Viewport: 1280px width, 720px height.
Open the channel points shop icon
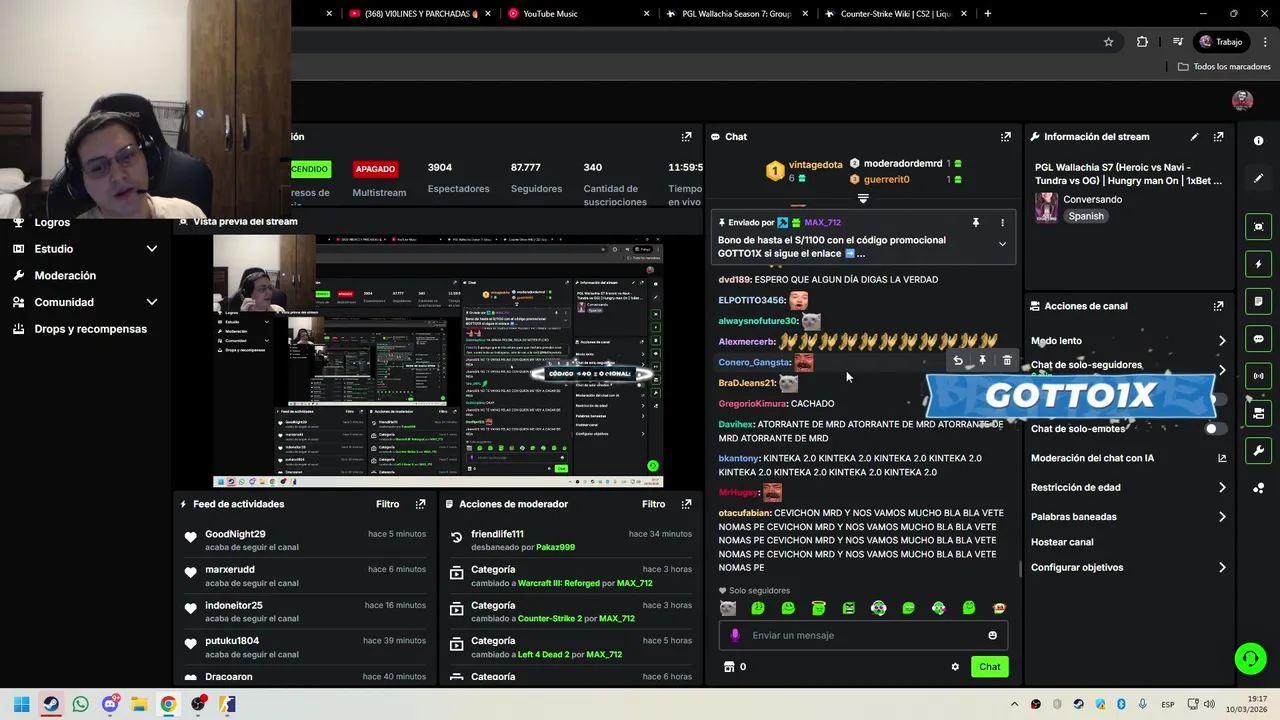(x=729, y=667)
